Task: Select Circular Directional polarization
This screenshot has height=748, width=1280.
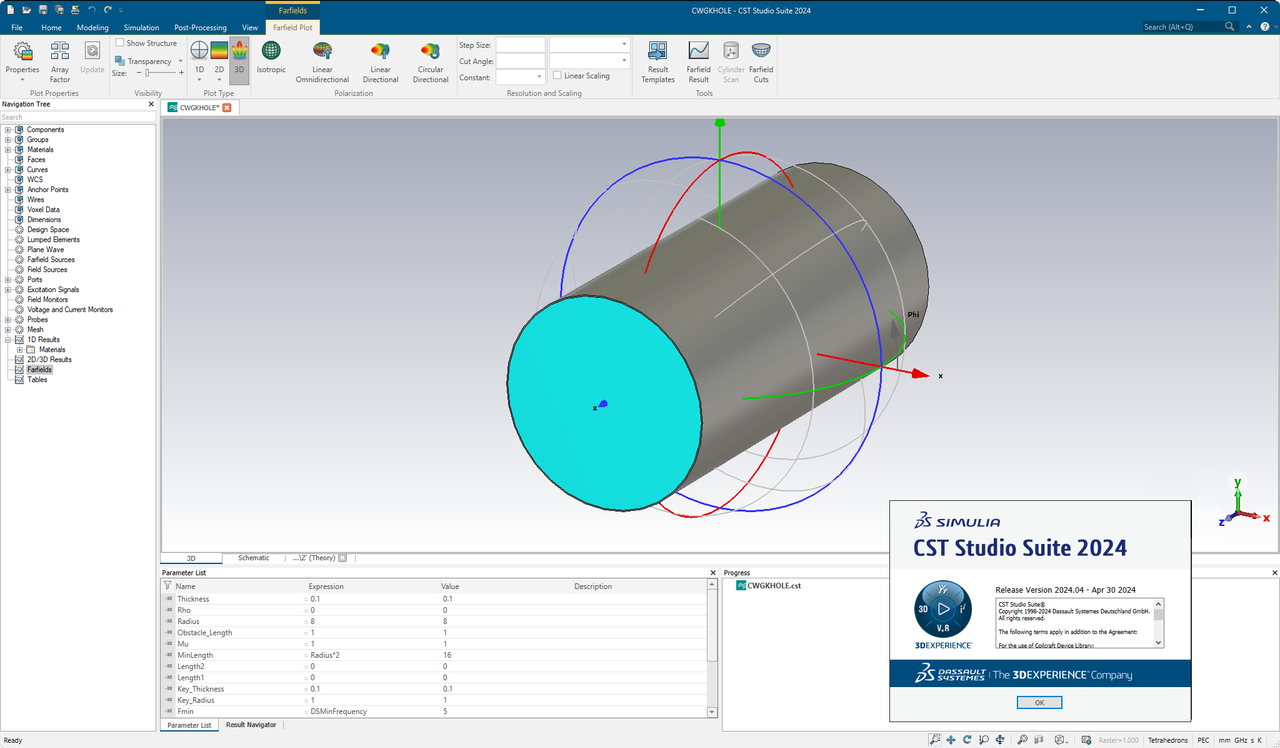Action: tap(430, 58)
